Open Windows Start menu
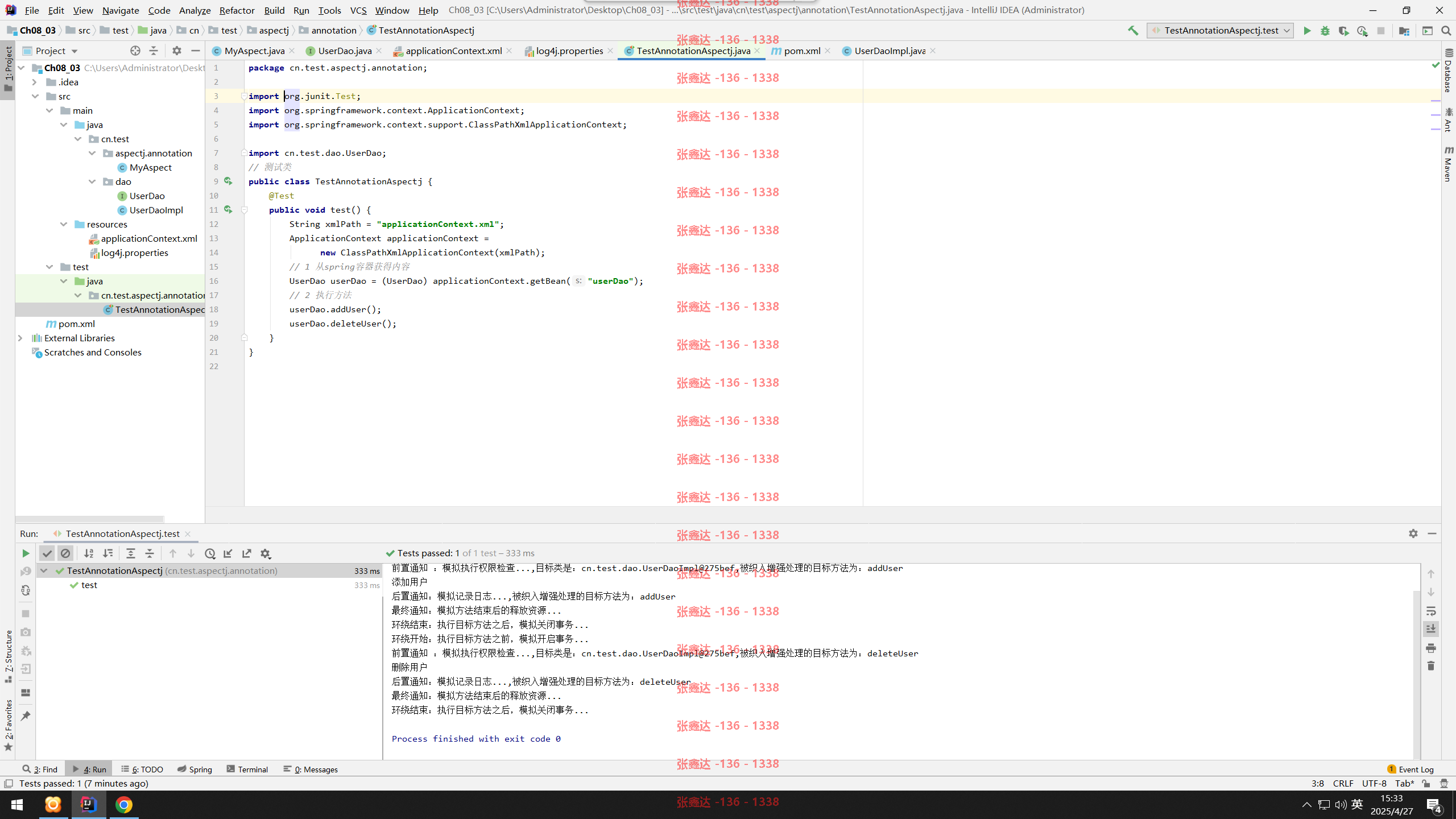 17,805
